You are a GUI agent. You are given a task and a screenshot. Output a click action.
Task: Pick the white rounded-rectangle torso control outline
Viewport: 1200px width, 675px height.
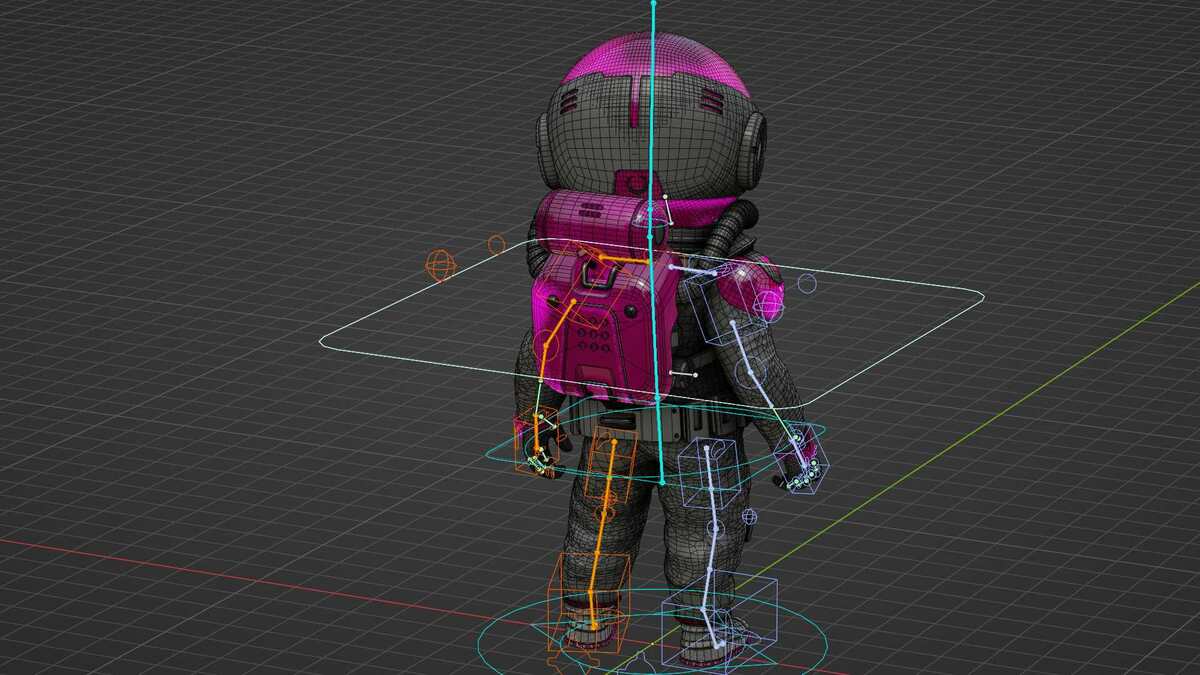pyautogui.click(x=652, y=321)
